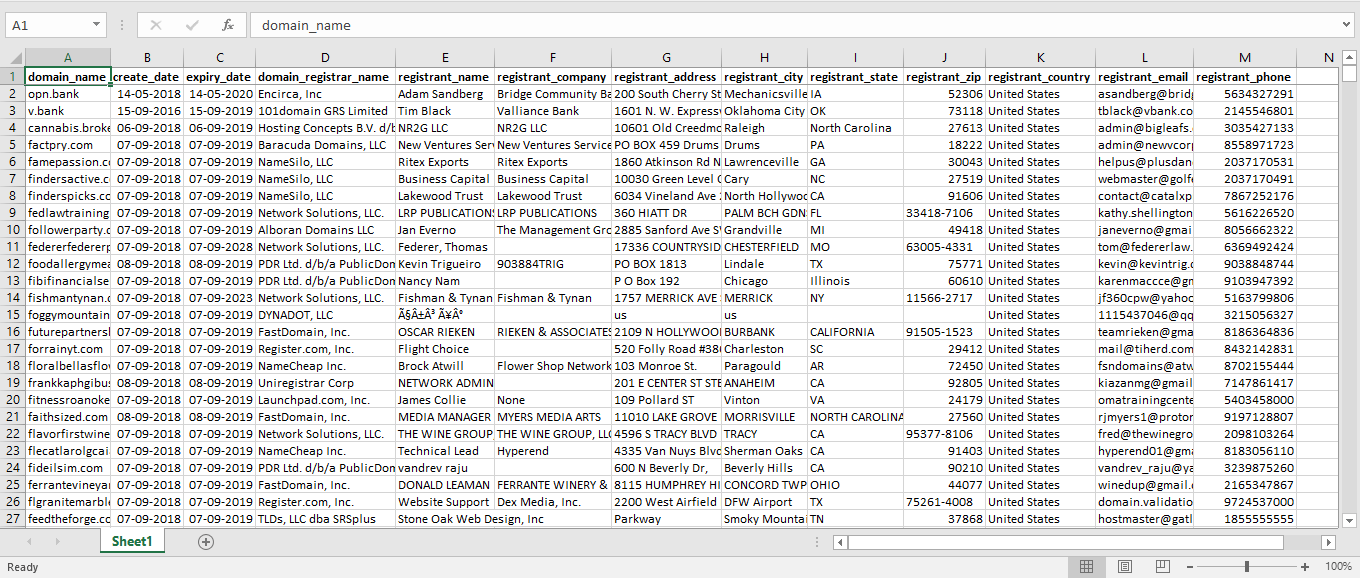Click cell containing Federer, Thomas

click(445, 246)
